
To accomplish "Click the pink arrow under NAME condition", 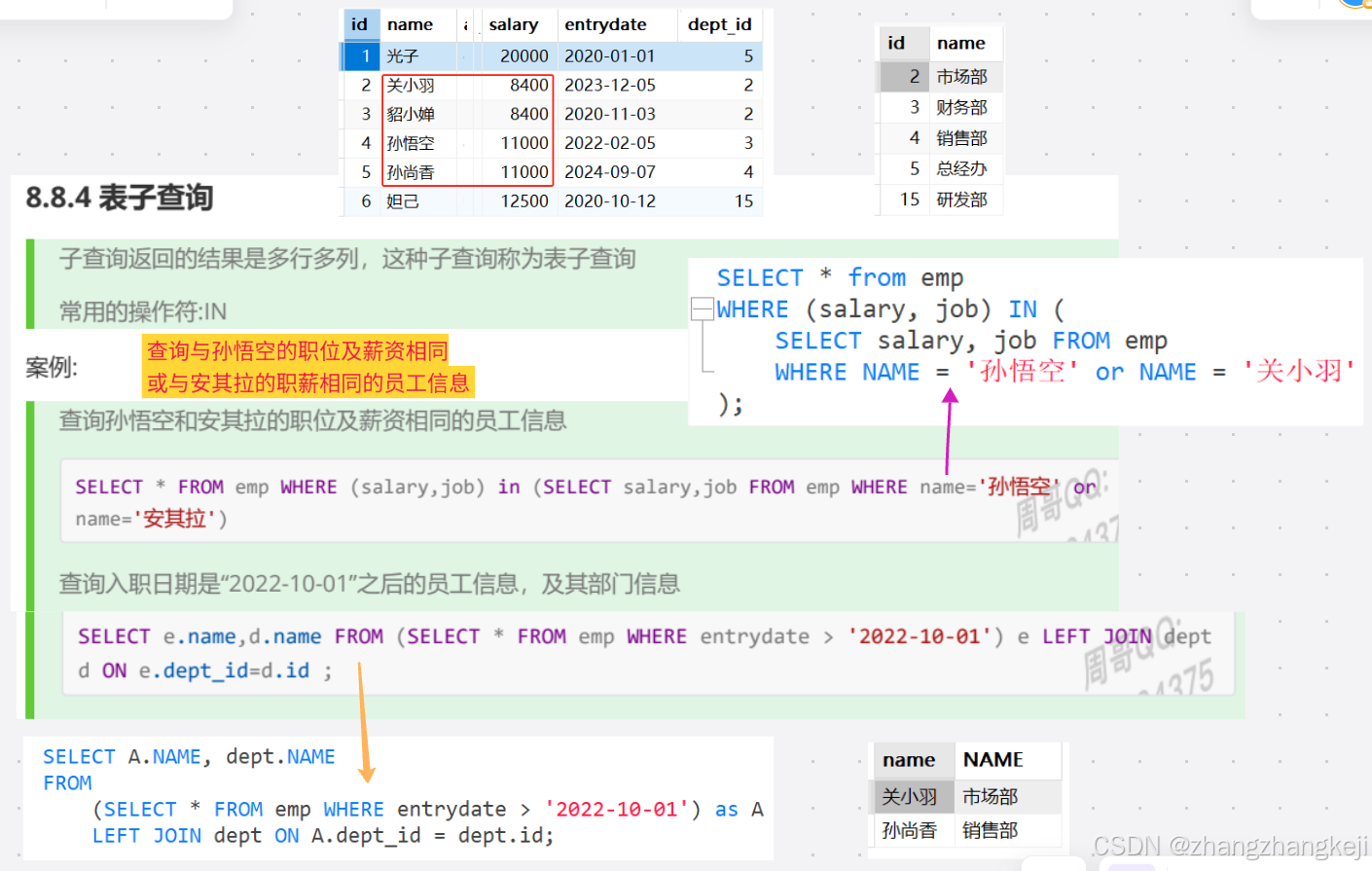I will tap(951, 399).
